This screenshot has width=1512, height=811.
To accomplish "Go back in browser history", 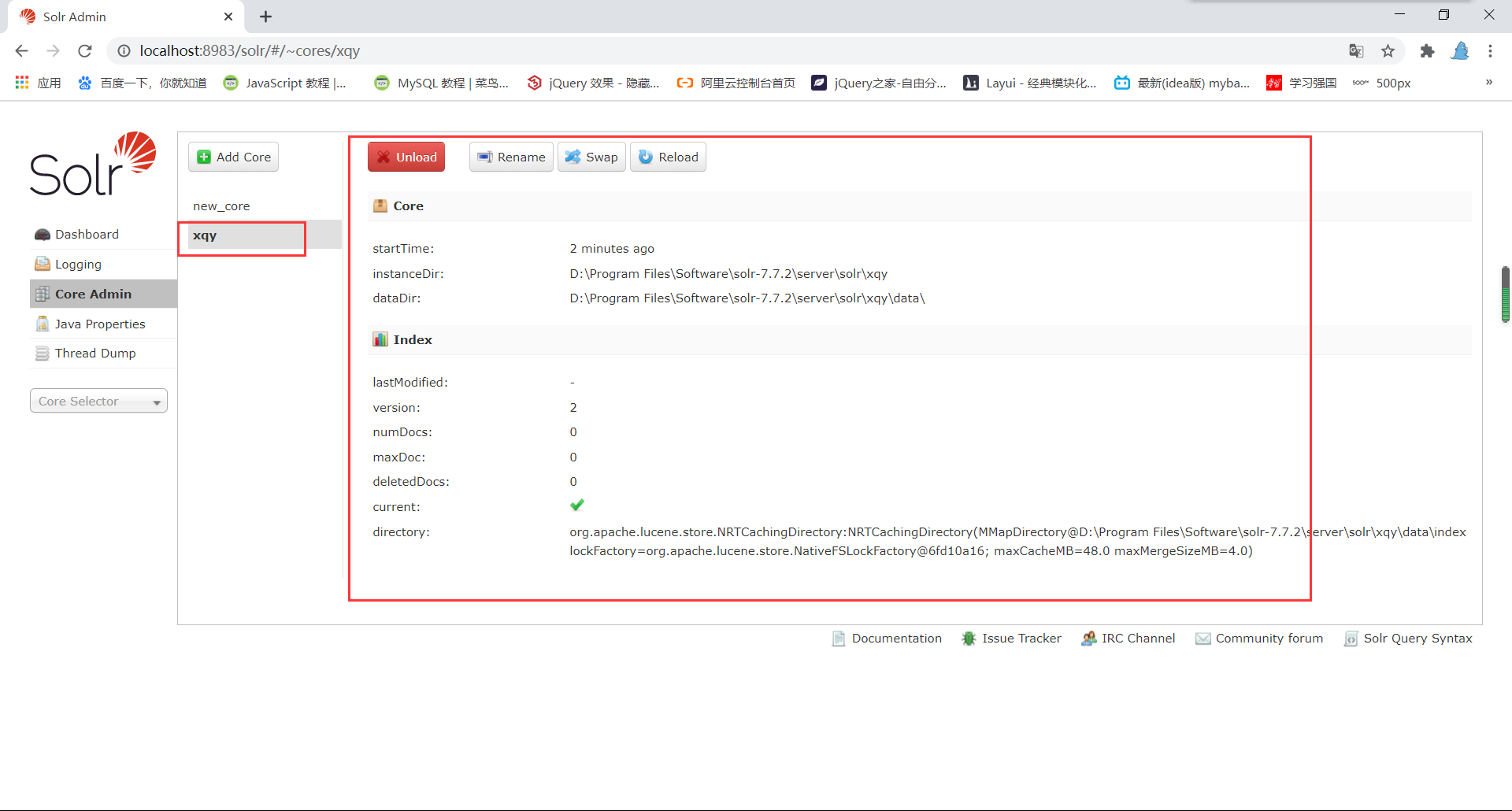I will [21, 51].
